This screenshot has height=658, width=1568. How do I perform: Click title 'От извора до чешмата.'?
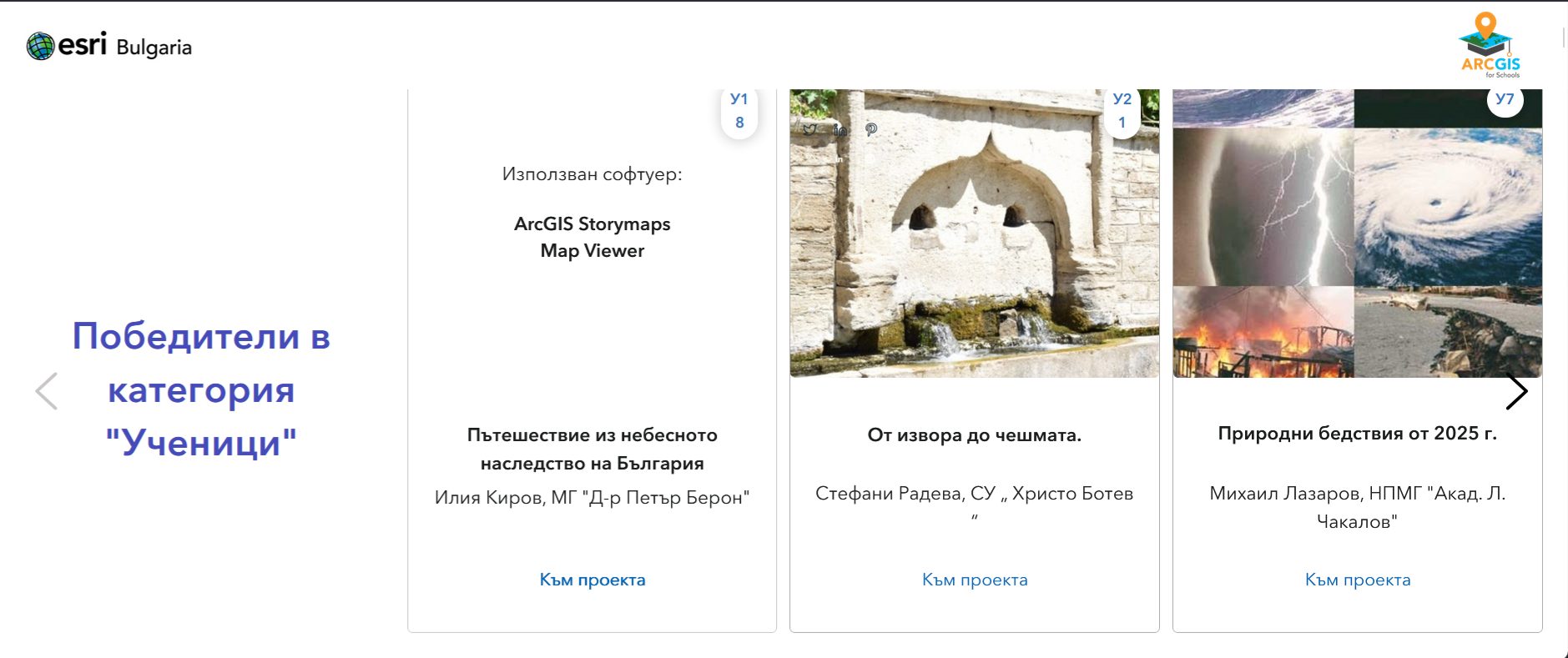pos(974,434)
